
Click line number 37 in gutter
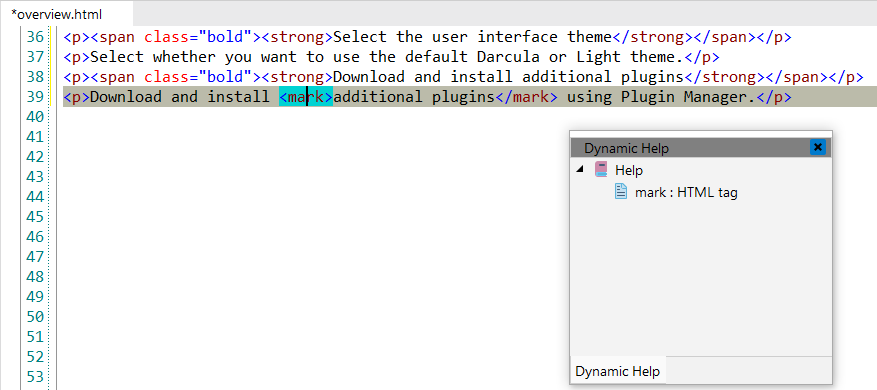35,57
